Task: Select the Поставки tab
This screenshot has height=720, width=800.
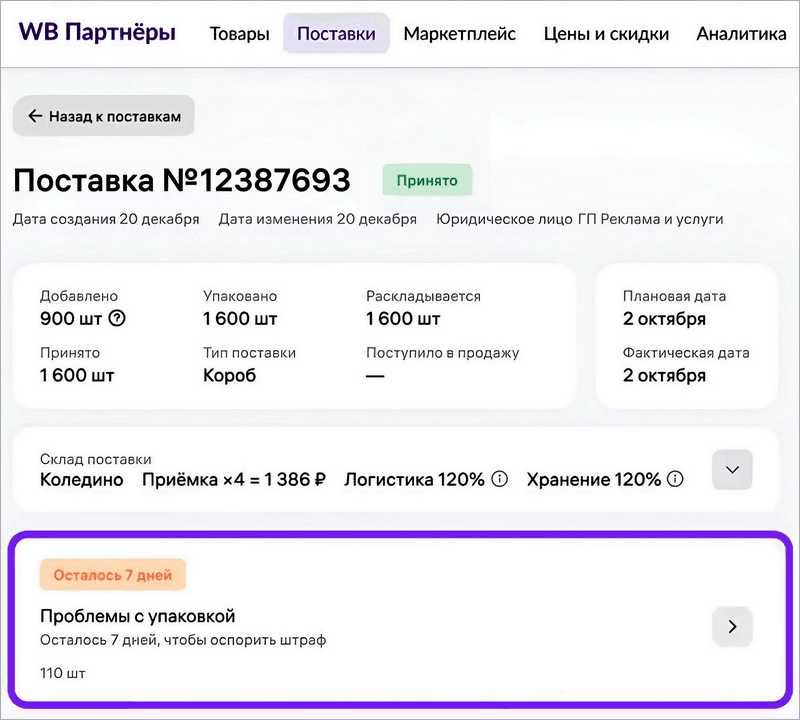Action: click(336, 34)
